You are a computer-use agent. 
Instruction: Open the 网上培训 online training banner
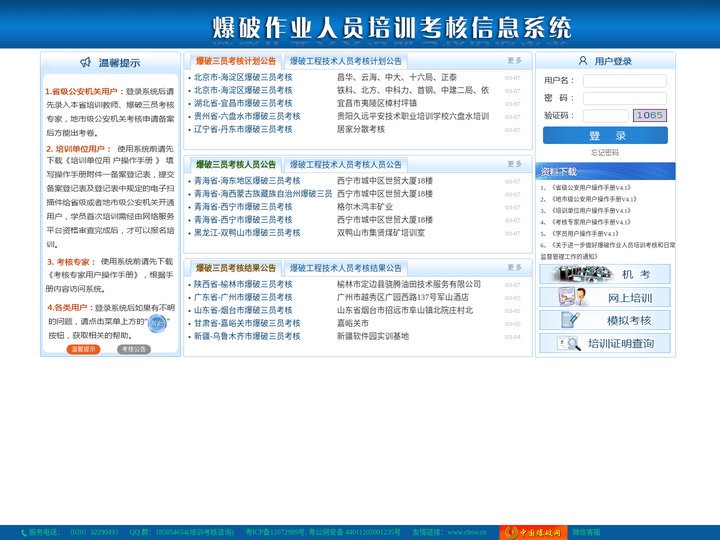point(605,297)
